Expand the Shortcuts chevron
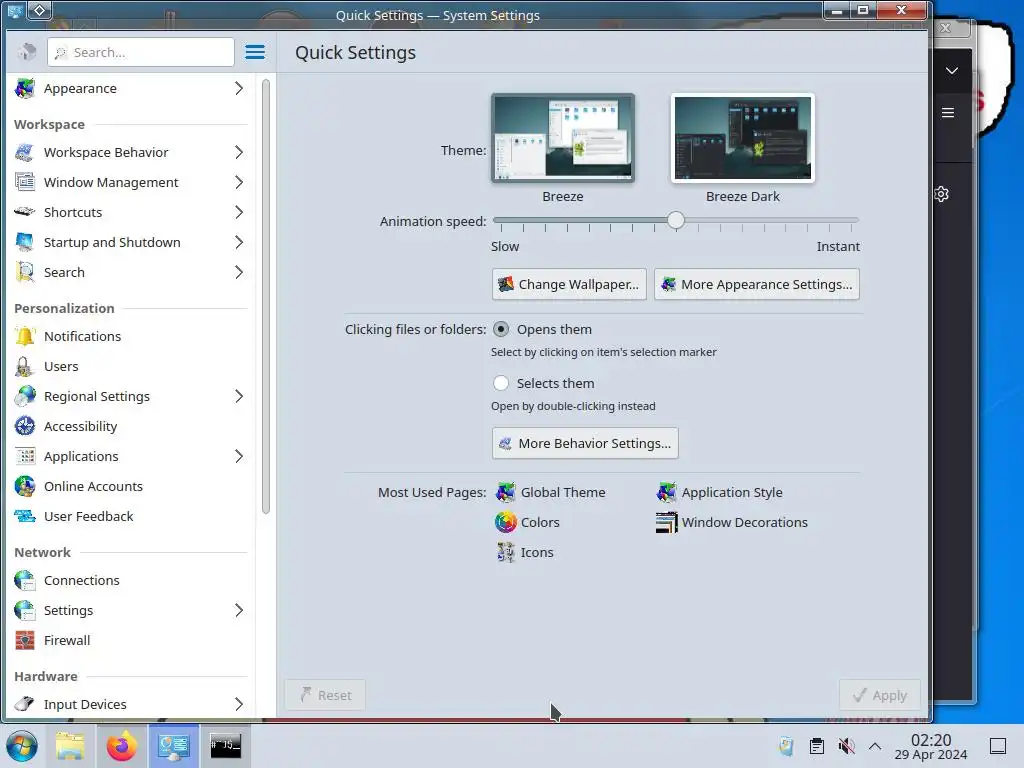The image size is (1024, 768). point(239,212)
